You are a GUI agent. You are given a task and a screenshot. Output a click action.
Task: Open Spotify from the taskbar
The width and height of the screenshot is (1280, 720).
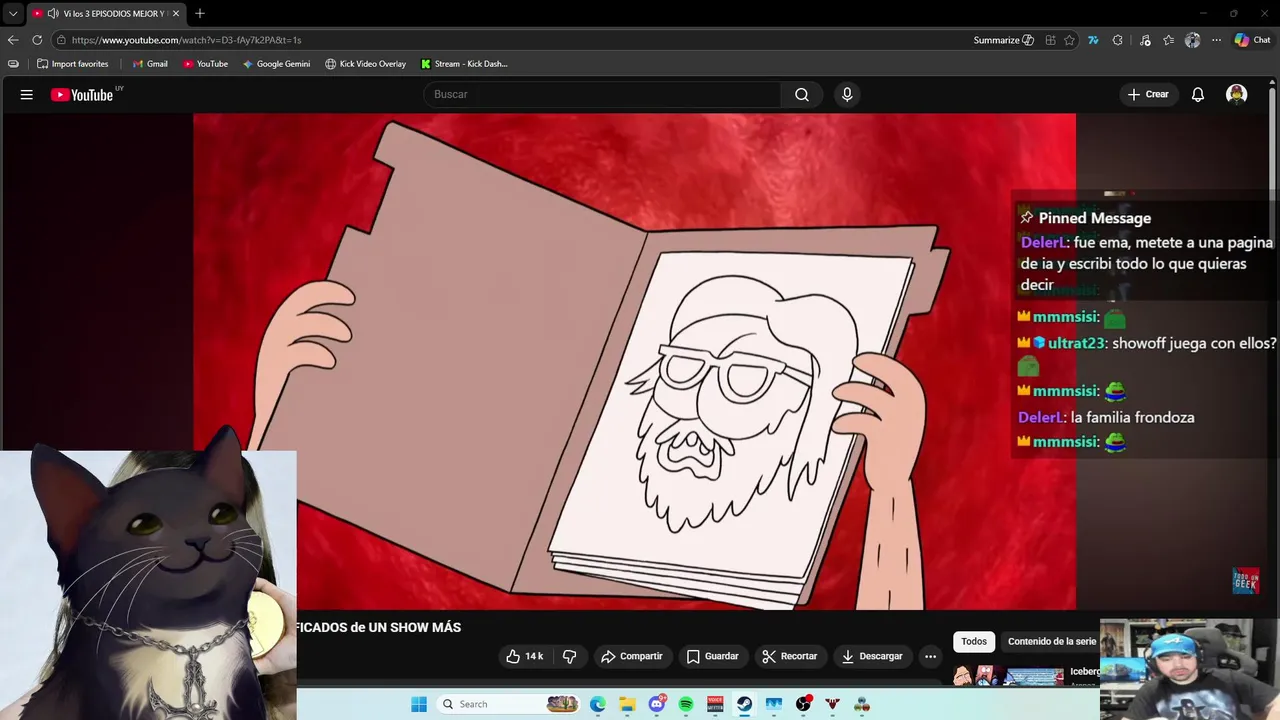686,704
